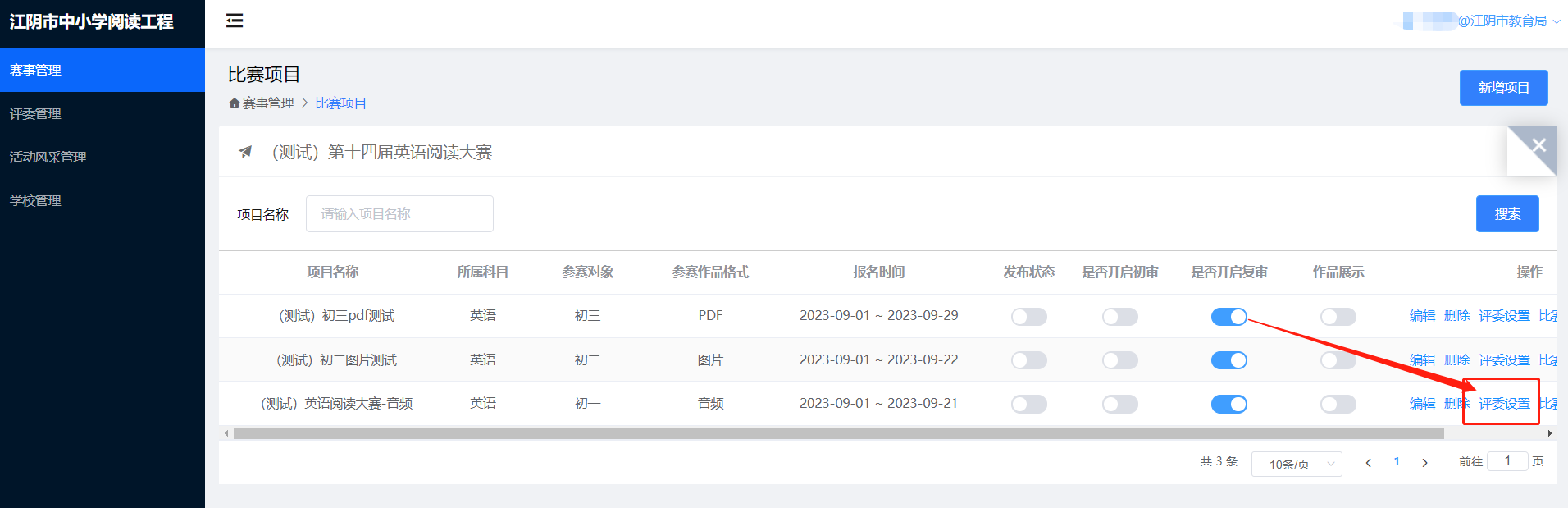Image resolution: width=1568 pixels, height=508 pixels.
Task: Toggle the sidebar collapse hamburger icon
Action: pos(235,21)
